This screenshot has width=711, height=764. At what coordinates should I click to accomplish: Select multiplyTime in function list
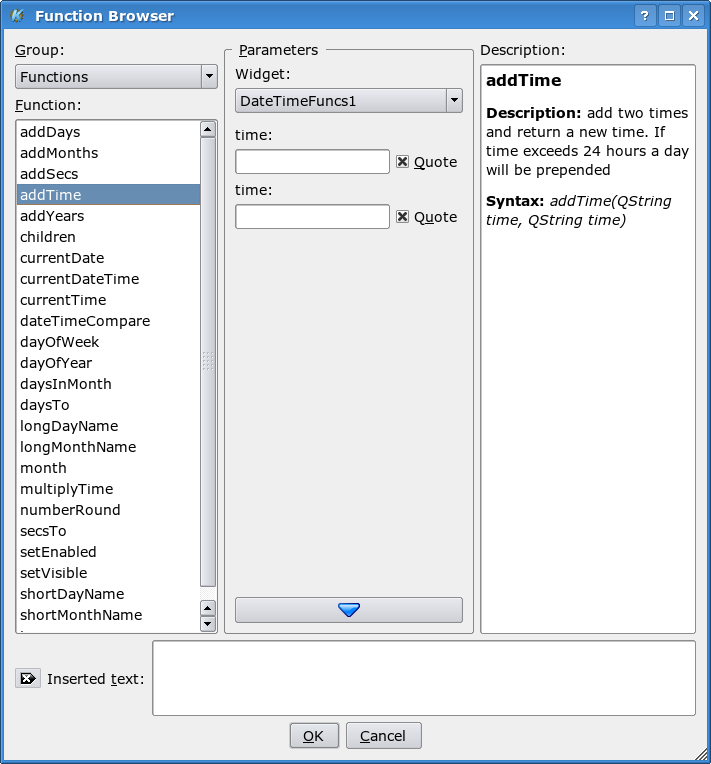click(x=108, y=488)
